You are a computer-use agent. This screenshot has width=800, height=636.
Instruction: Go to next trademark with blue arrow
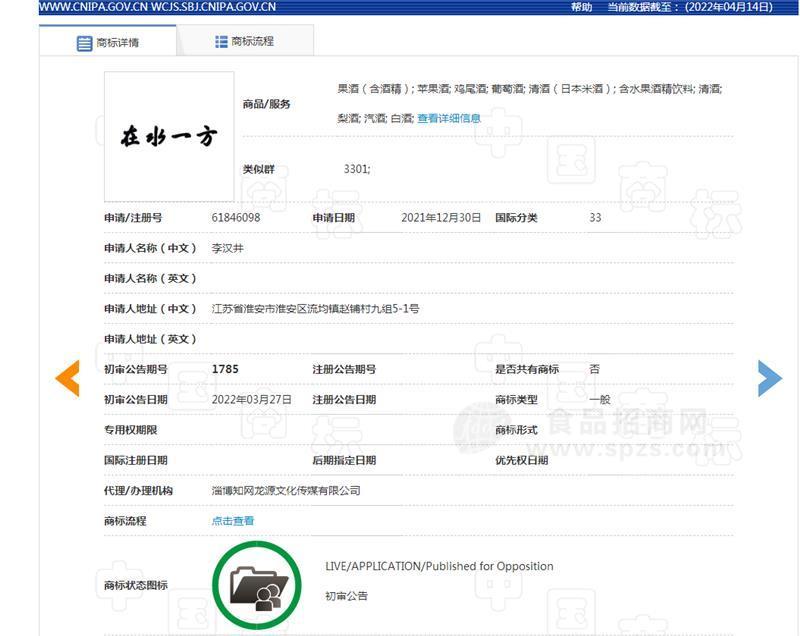click(770, 378)
